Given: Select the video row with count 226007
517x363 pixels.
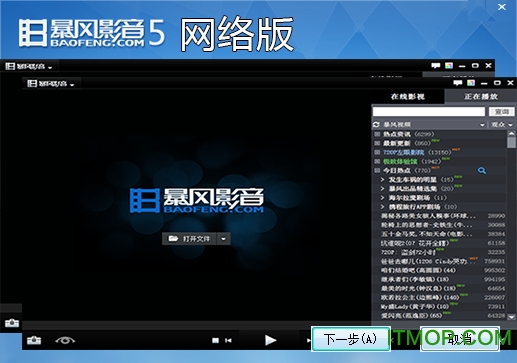Looking at the screenshot, I should pos(440,297).
